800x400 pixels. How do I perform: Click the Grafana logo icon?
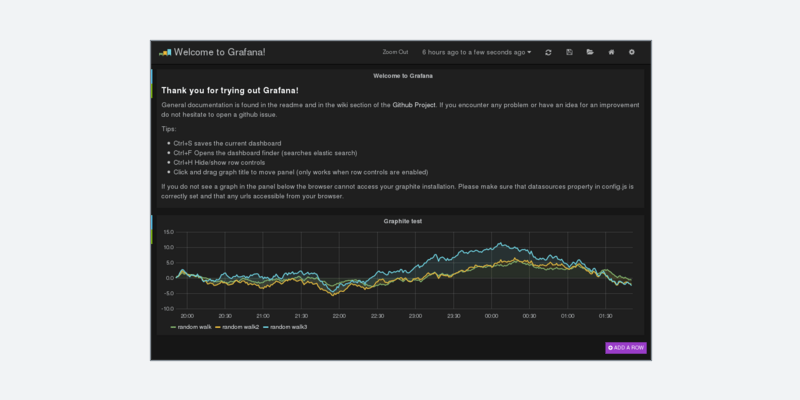(x=165, y=52)
